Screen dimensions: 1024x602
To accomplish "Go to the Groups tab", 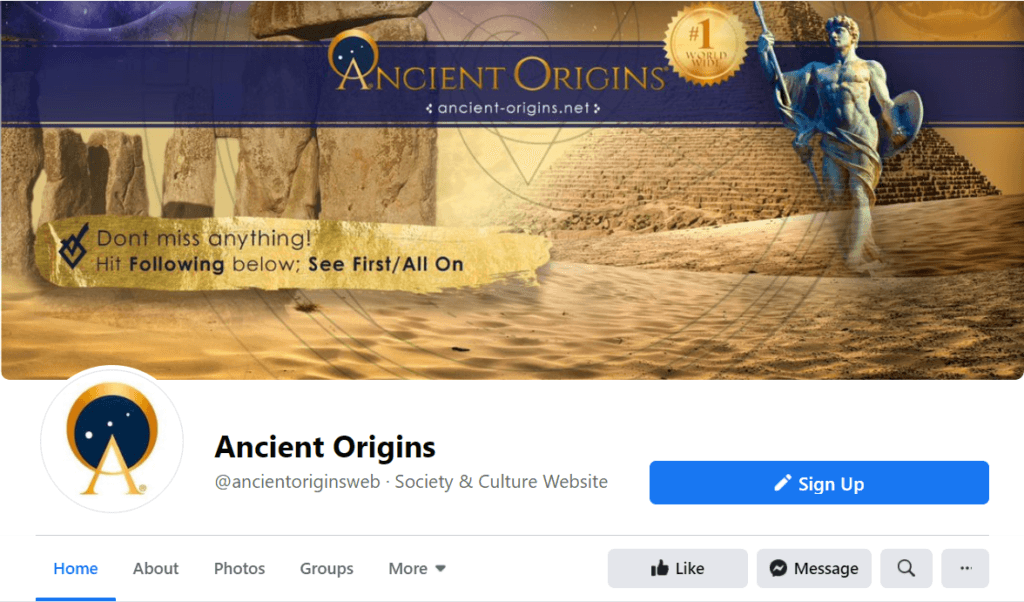I will tap(327, 568).
